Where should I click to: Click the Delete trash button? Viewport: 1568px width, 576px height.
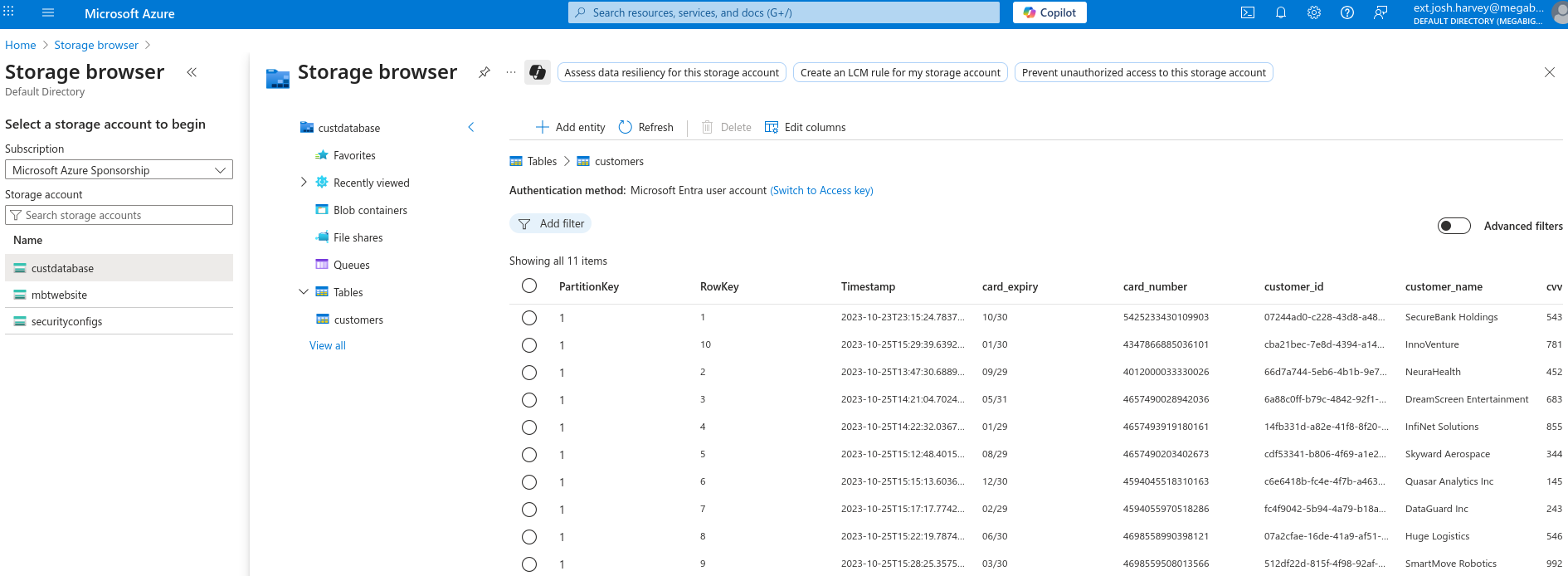pyautogui.click(x=727, y=127)
